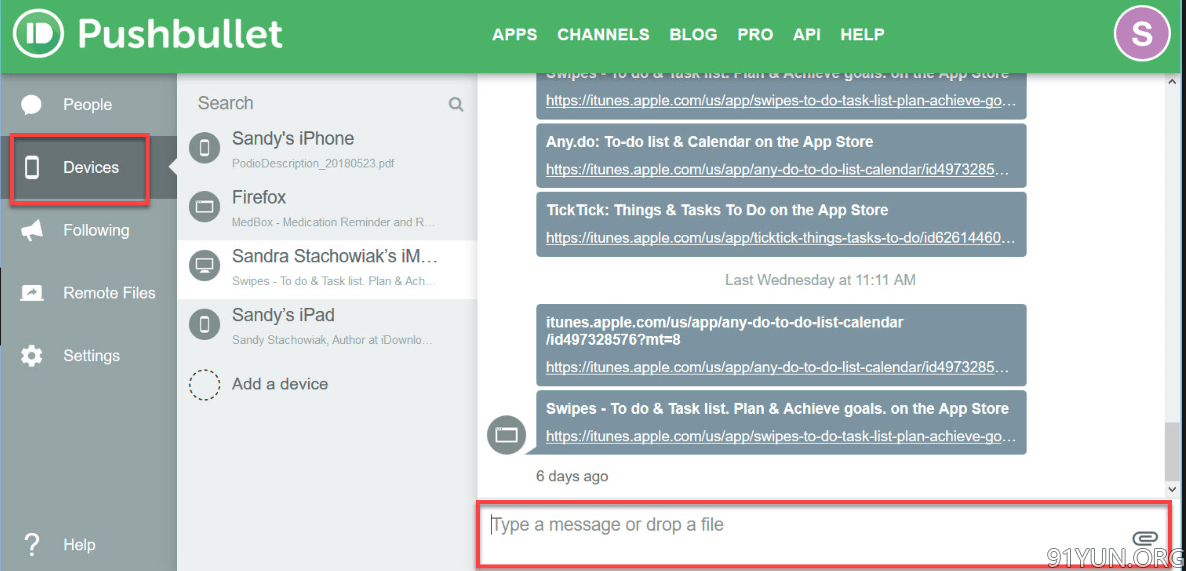Viewport: 1186px width, 571px height.
Task: Click 'Swipes - To do & Task list' device subtitle
Action: click(x=334, y=281)
